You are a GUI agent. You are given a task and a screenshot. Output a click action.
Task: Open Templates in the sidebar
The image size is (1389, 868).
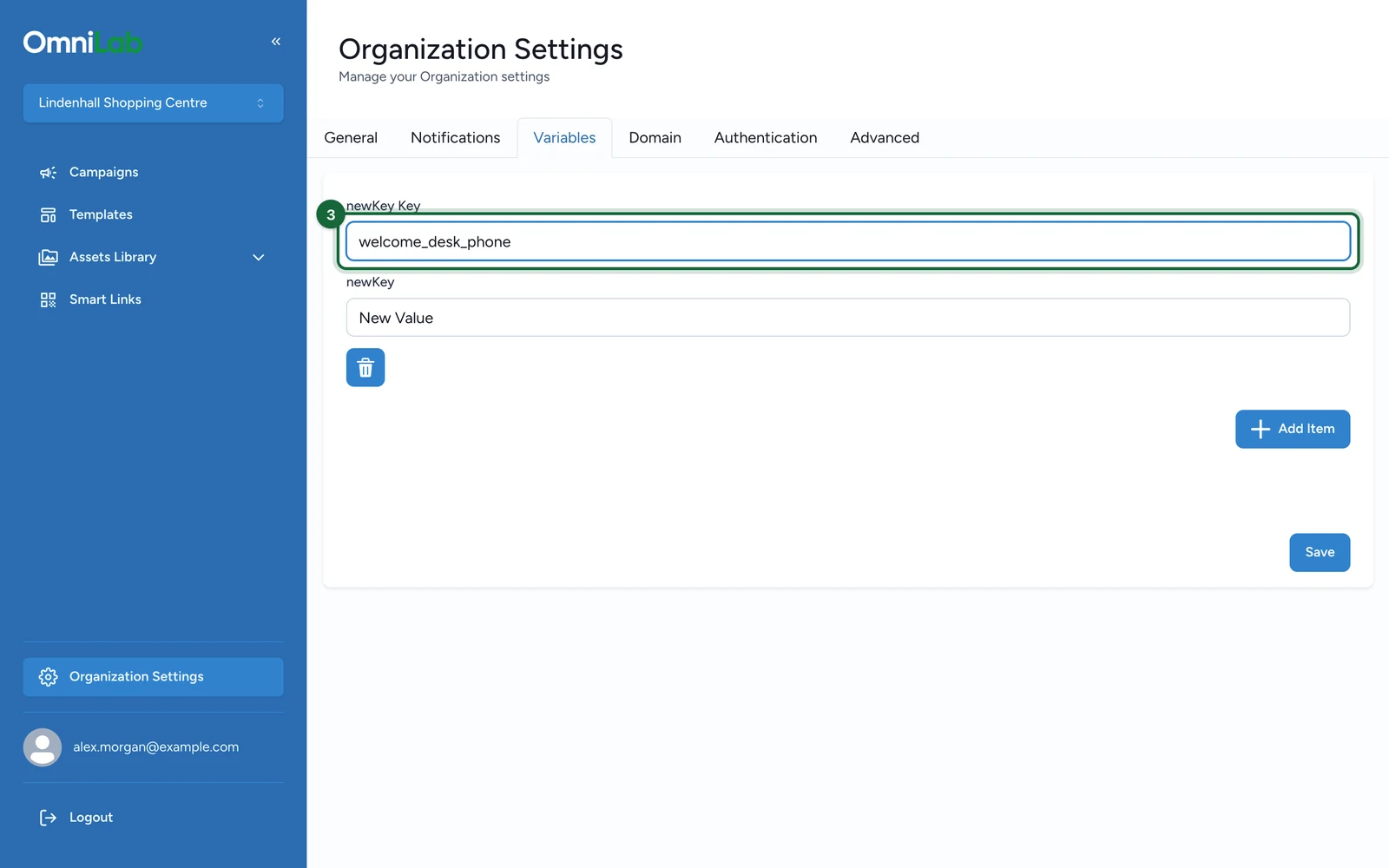coord(153,215)
